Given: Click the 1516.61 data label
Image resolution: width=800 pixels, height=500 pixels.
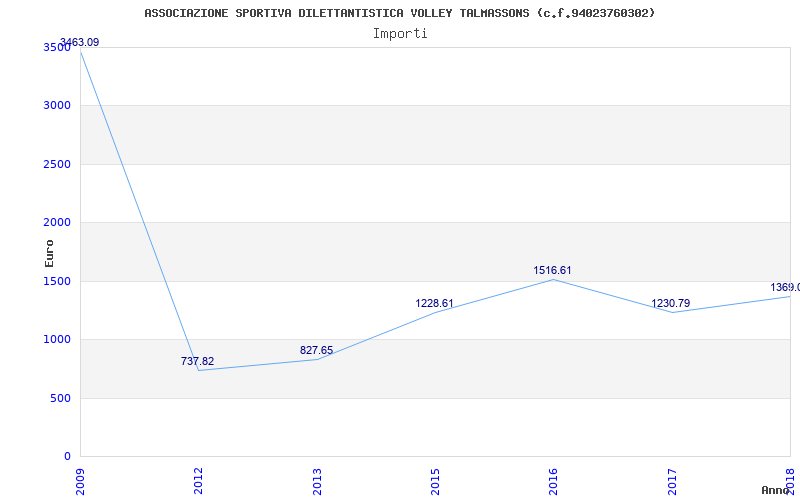Looking at the screenshot, I should click(x=553, y=270).
